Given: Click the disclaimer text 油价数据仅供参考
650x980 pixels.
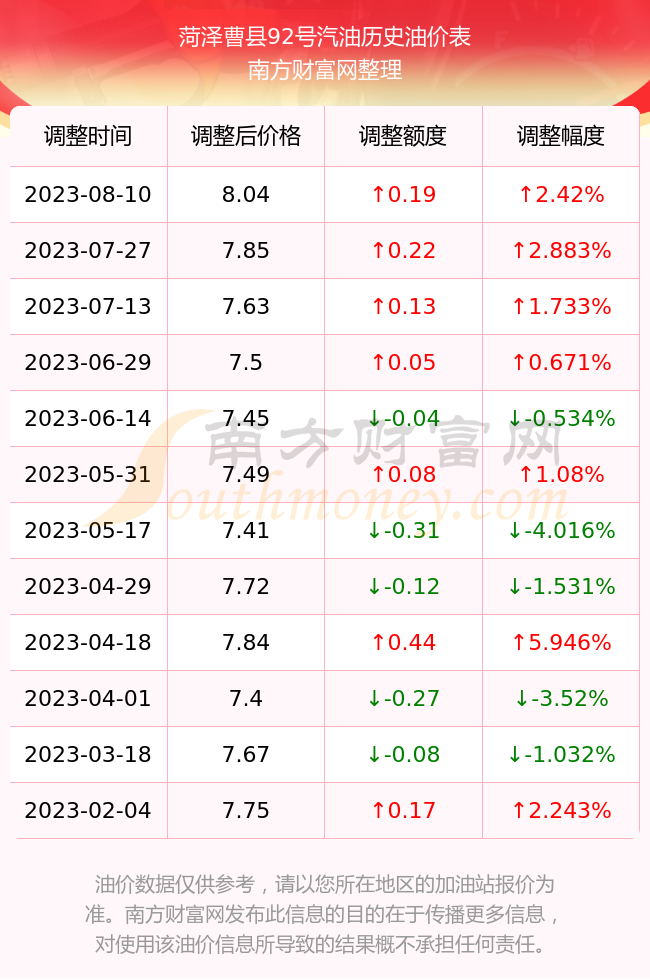Looking at the screenshot, I should point(175,884).
